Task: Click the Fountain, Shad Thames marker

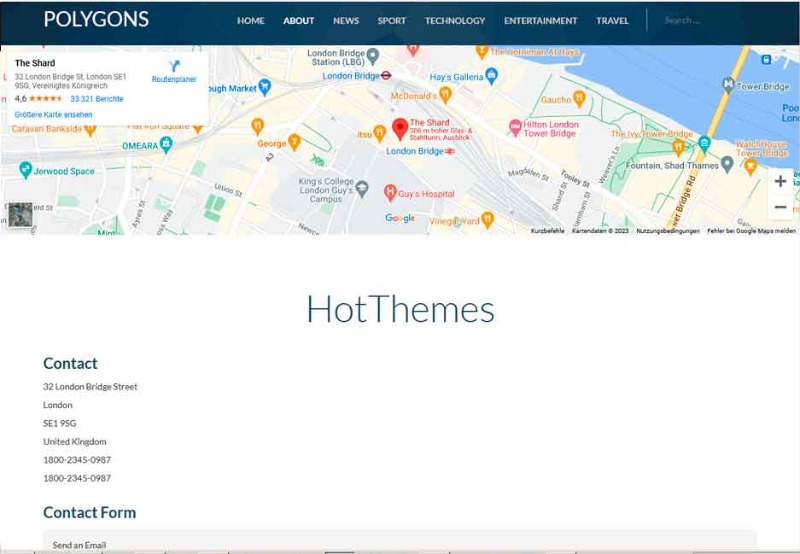Action: point(727,164)
